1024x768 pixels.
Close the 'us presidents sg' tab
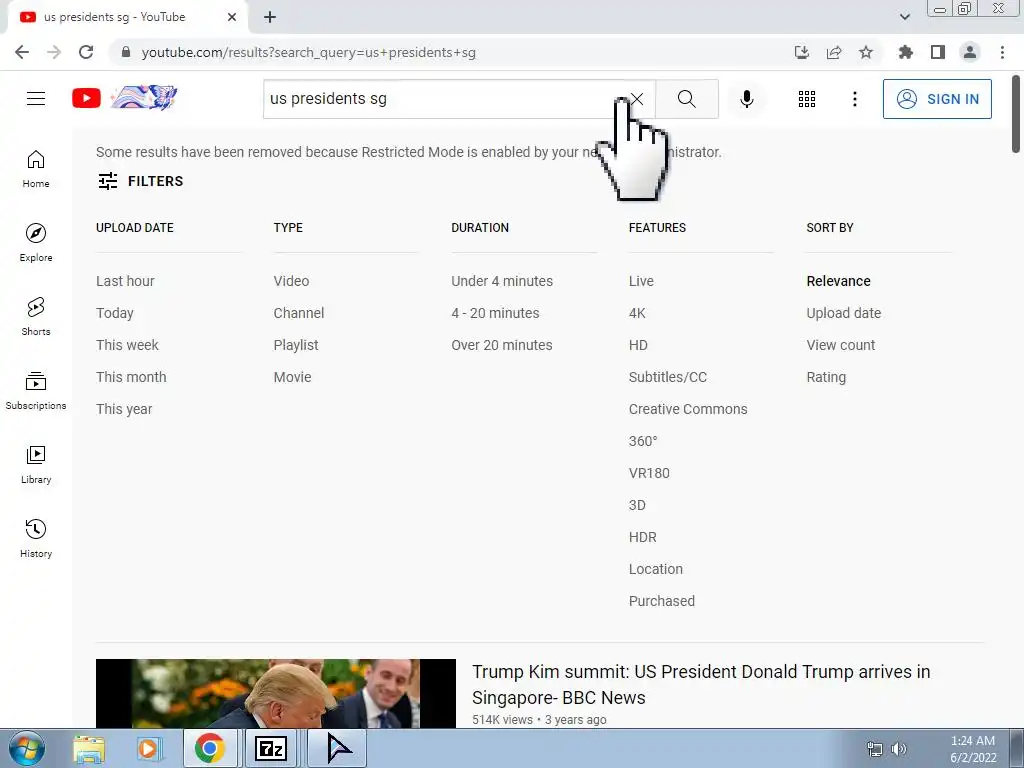pyautogui.click(x=232, y=18)
